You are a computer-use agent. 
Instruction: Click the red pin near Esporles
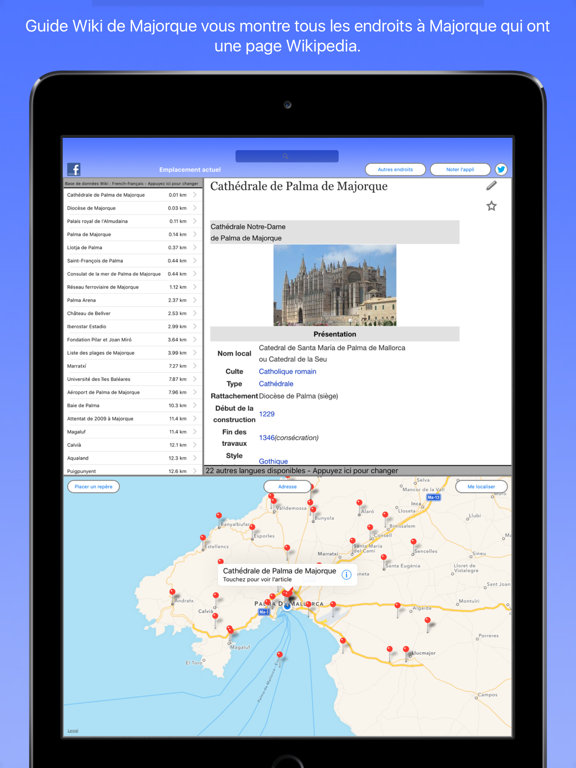click(x=252, y=529)
